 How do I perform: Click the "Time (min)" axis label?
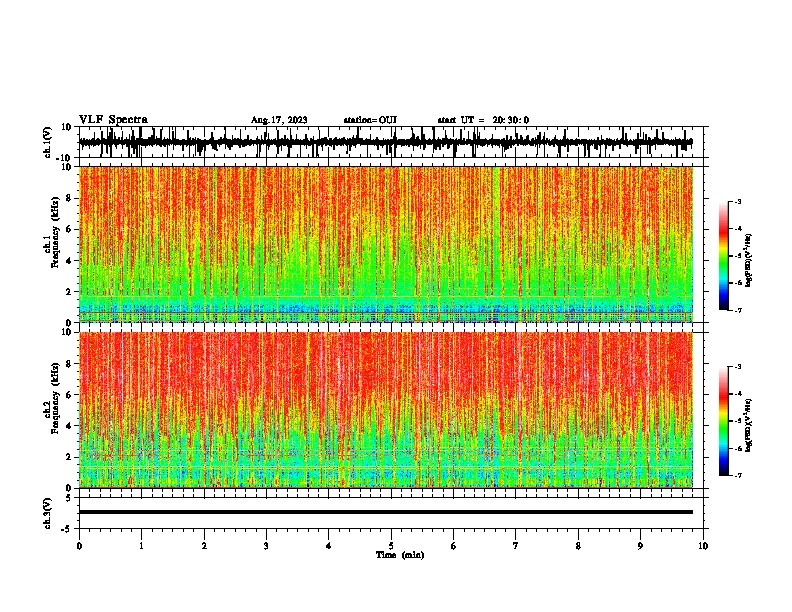point(400,555)
